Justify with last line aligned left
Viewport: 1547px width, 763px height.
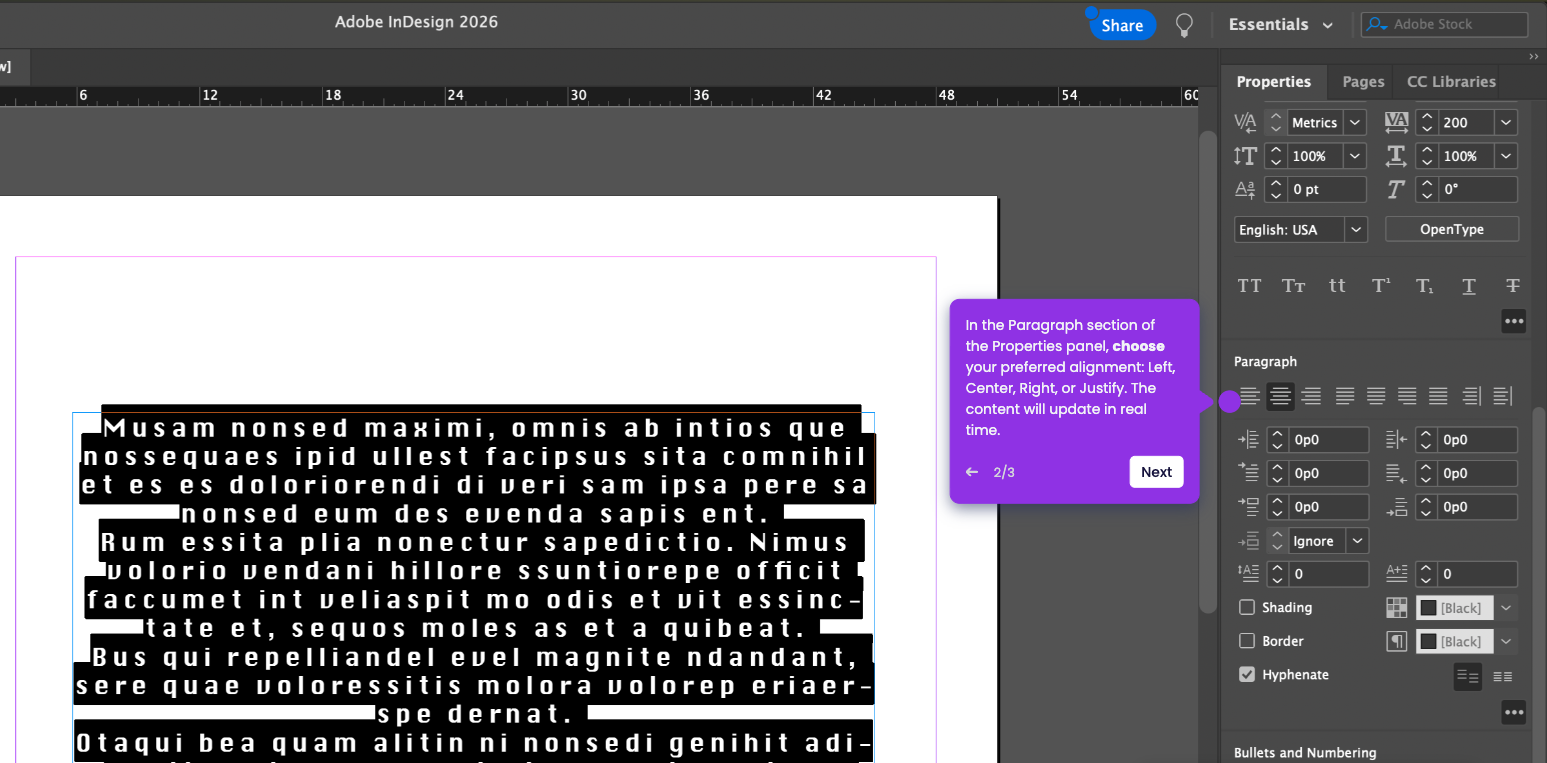click(1345, 396)
